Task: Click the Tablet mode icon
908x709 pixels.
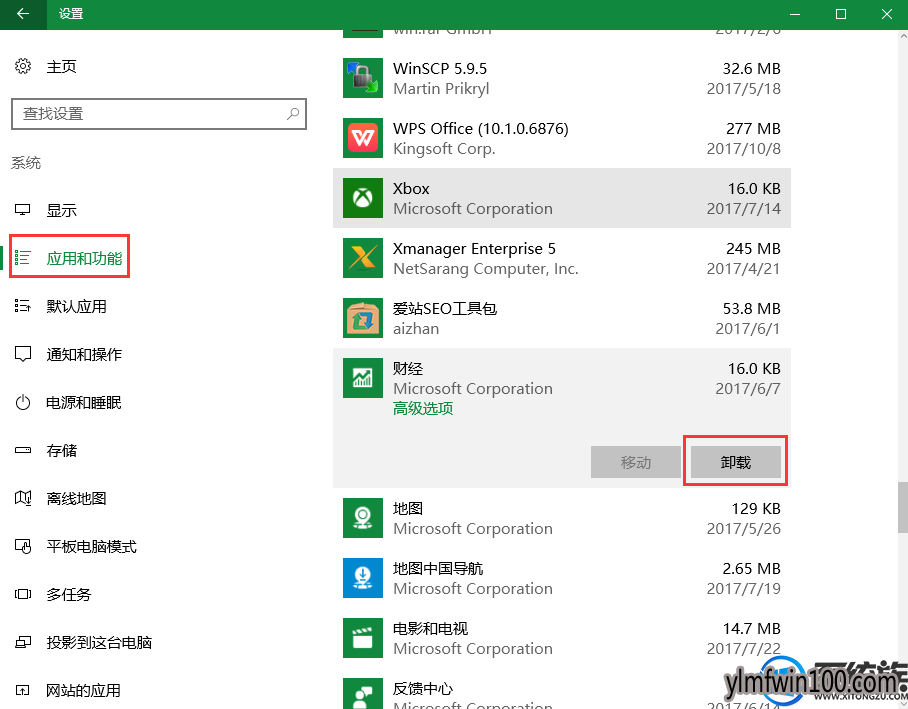Action: pyautogui.click(x=23, y=546)
